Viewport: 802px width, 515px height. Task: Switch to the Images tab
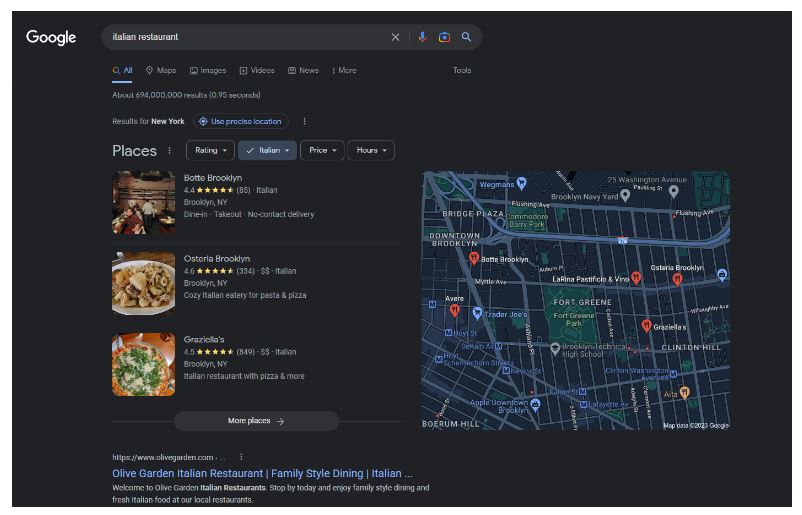click(208, 71)
